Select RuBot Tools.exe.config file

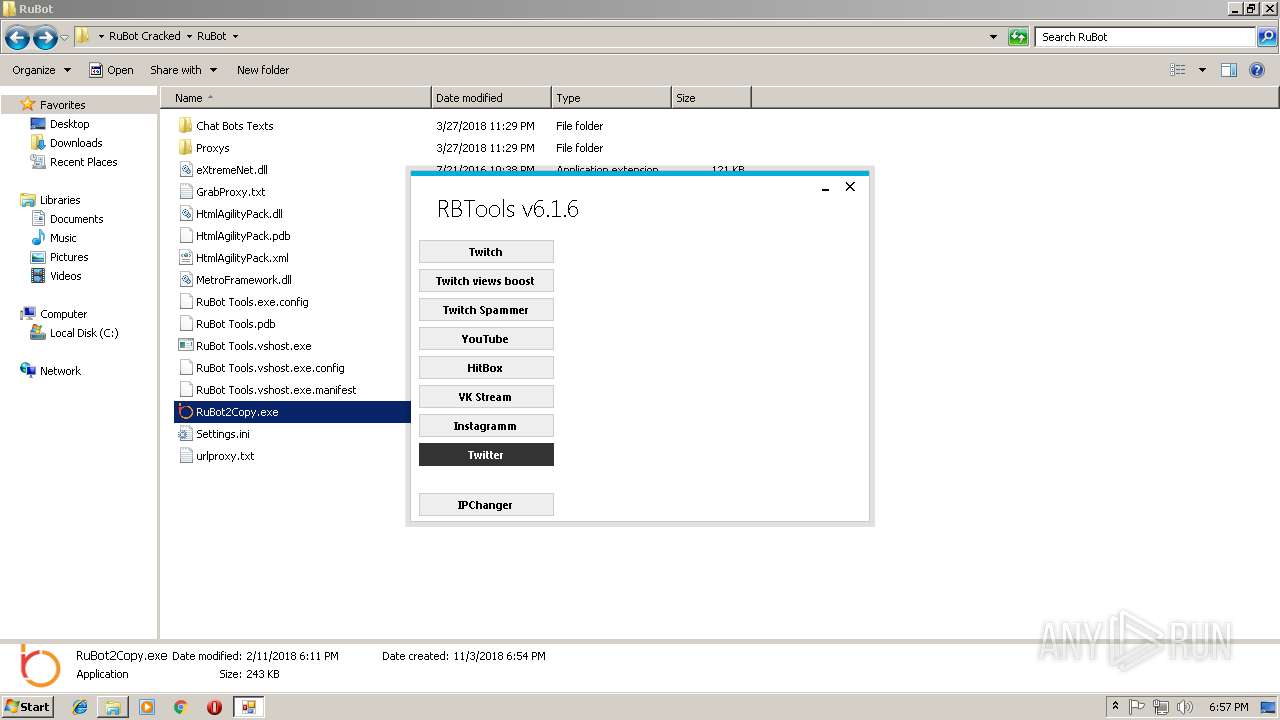pos(252,302)
